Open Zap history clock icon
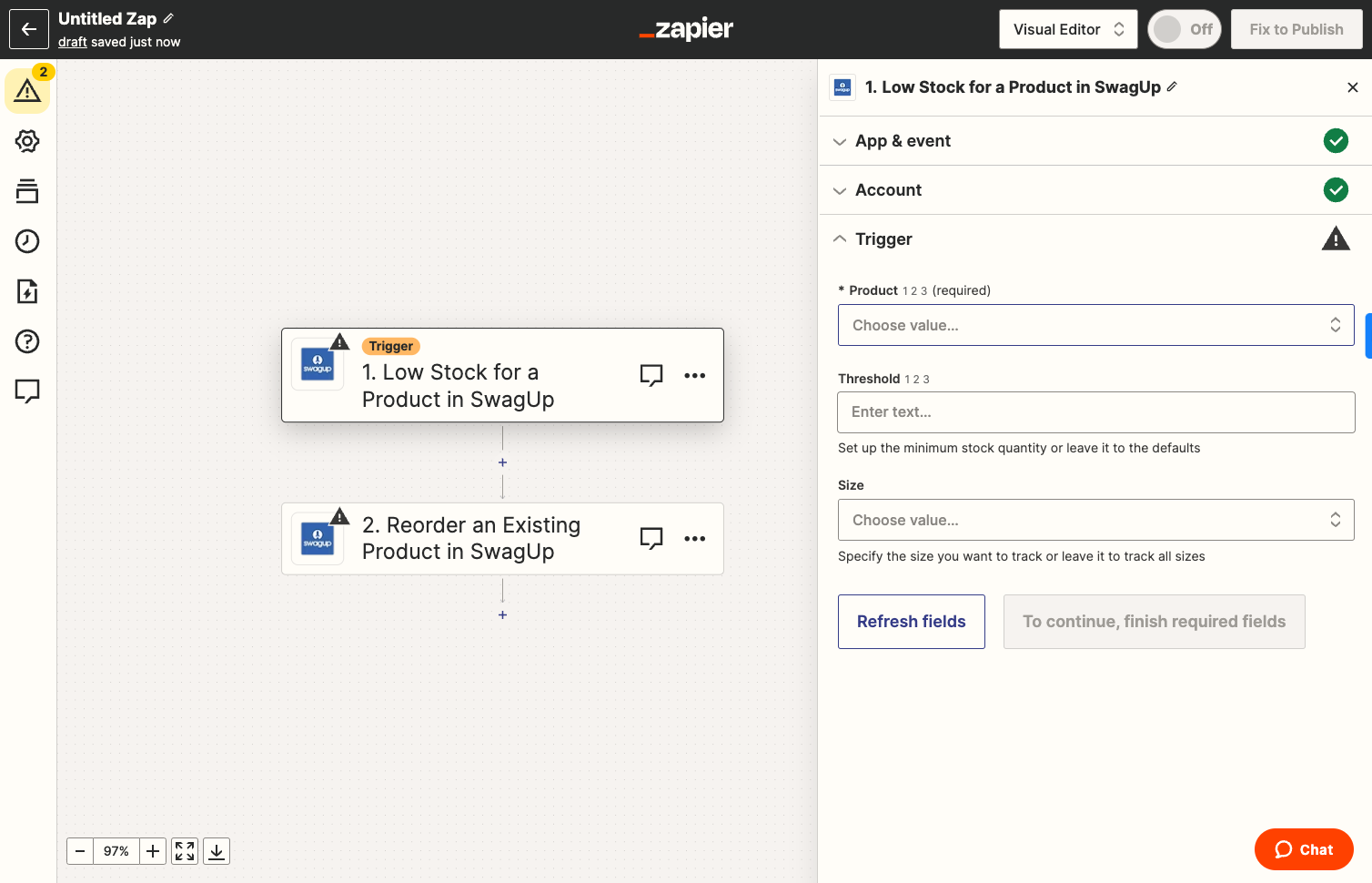This screenshot has height=883, width=1372. (27, 241)
